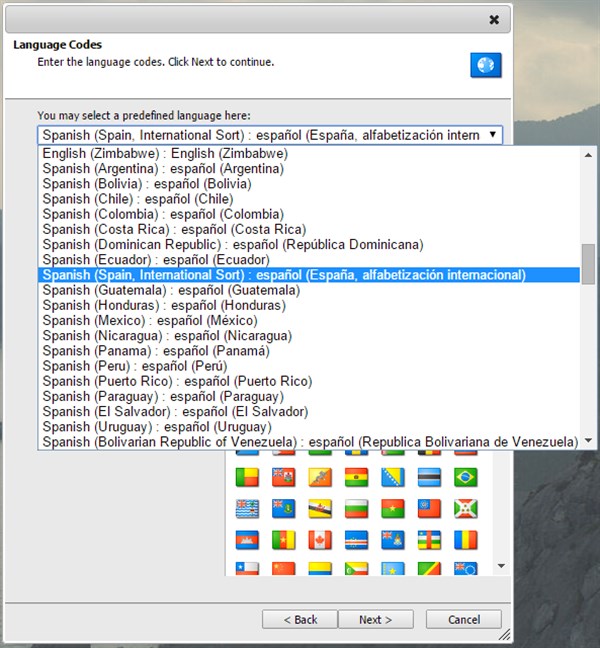Pick the Chad flag icon

tap(465, 540)
